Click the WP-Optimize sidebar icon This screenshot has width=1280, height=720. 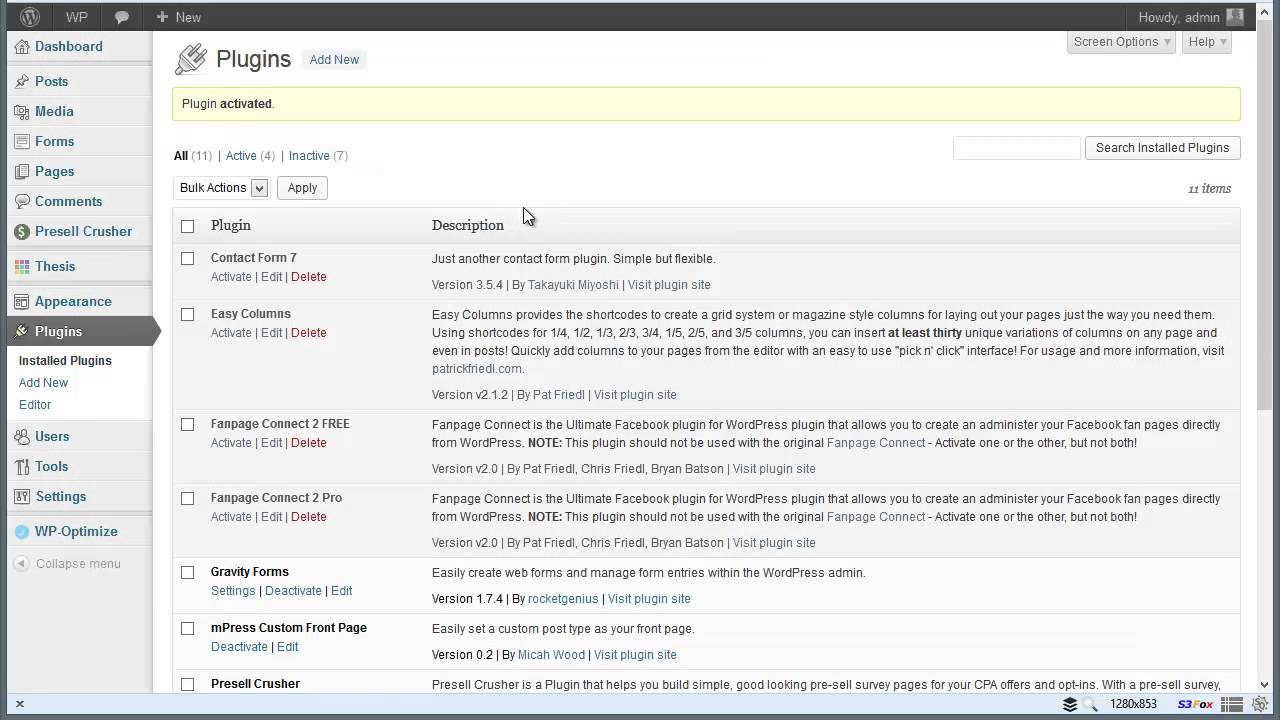pos(22,532)
